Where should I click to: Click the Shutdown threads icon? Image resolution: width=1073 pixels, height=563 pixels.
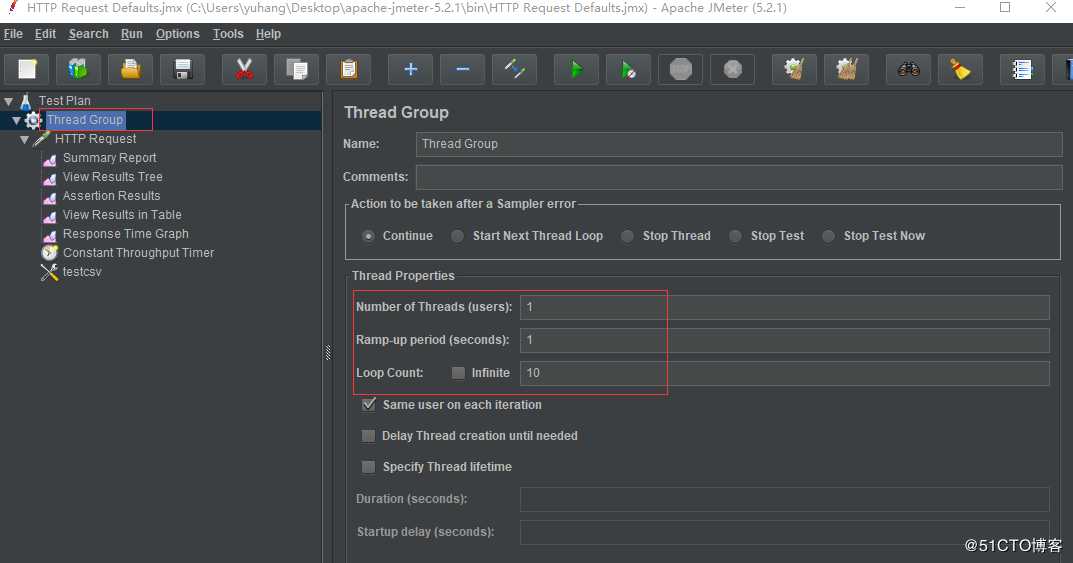pos(732,69)
